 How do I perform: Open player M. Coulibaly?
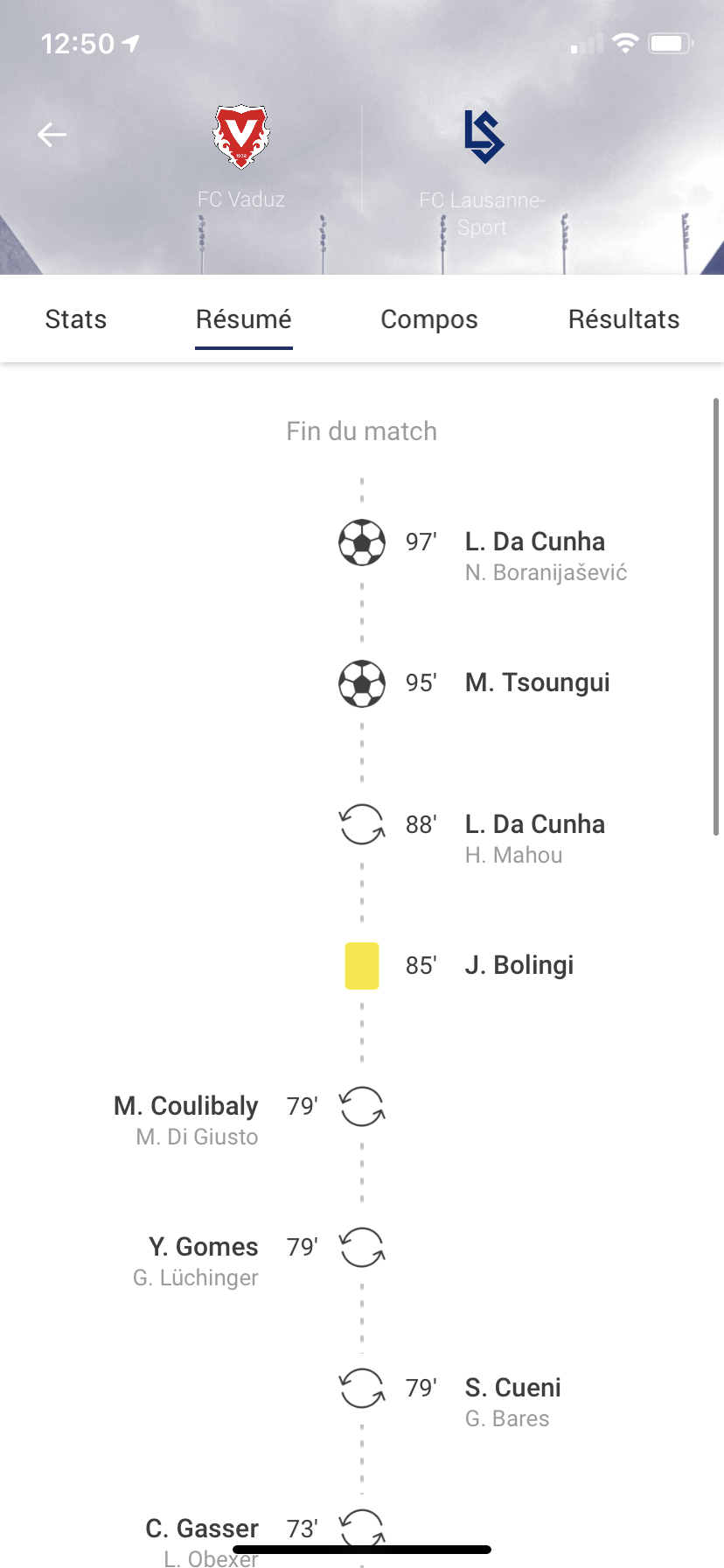click(x=186, y=1106)
